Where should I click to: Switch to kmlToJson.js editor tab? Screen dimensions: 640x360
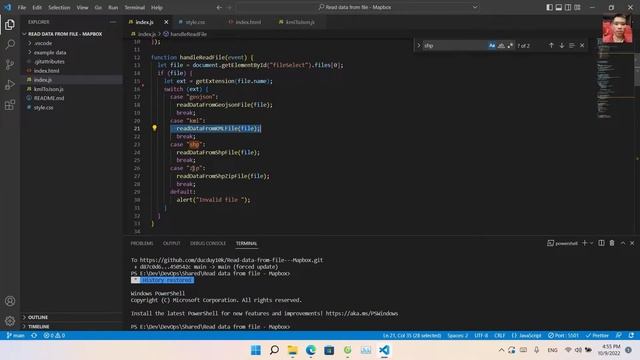coord(300,22)
